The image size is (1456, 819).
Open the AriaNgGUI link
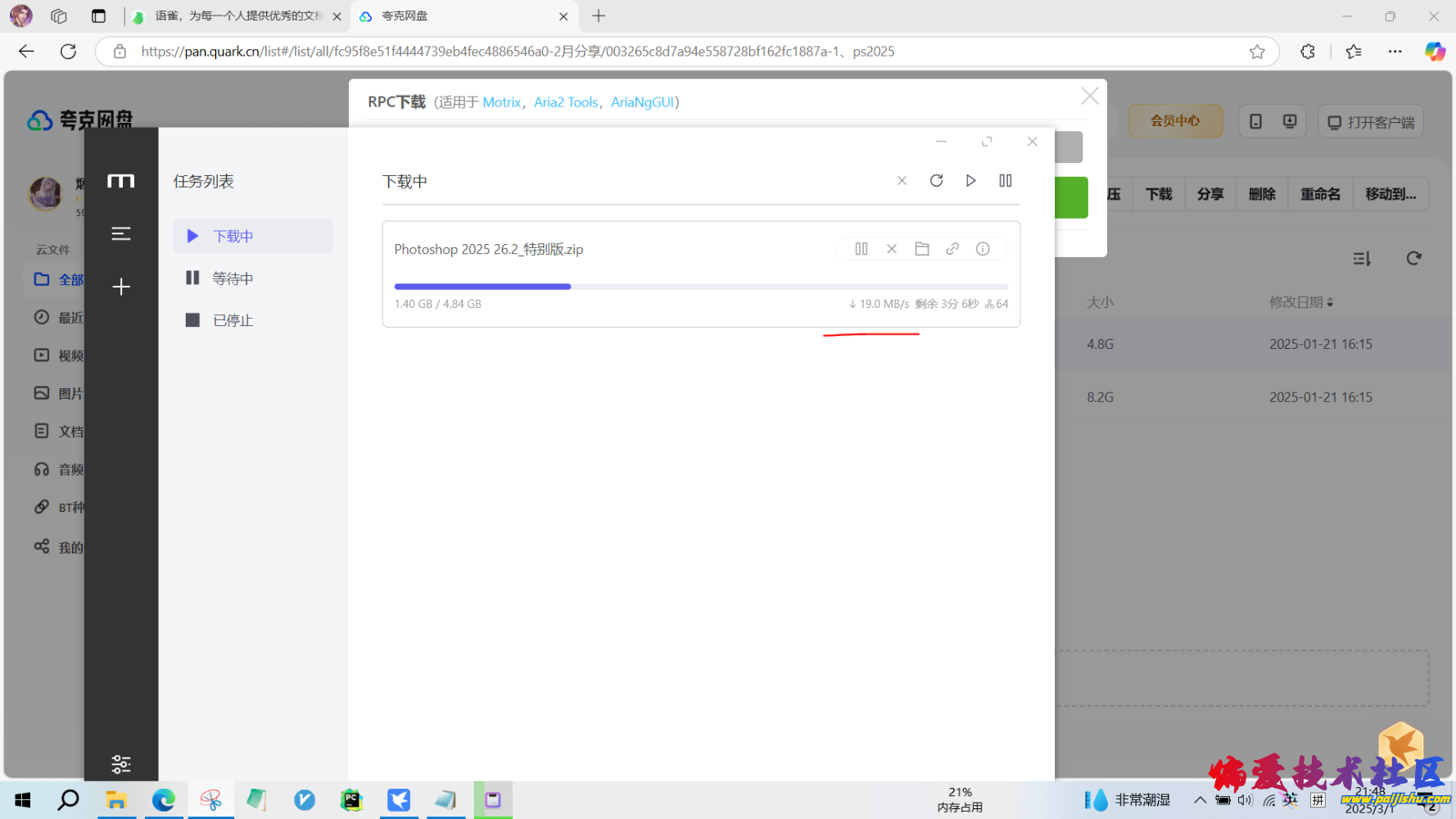642,102
